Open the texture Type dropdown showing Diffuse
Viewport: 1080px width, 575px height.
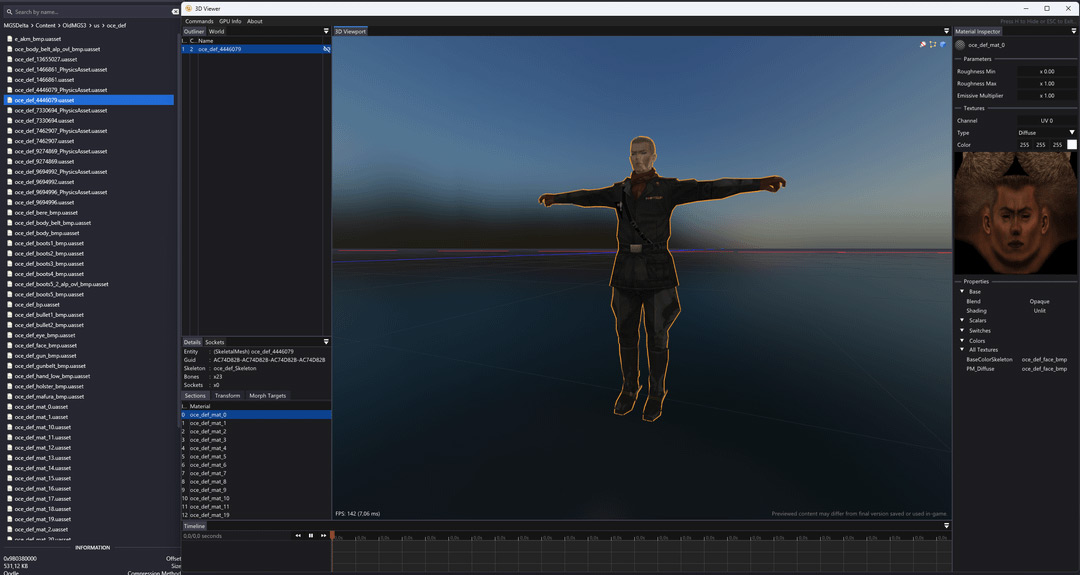coord(1046,132)
